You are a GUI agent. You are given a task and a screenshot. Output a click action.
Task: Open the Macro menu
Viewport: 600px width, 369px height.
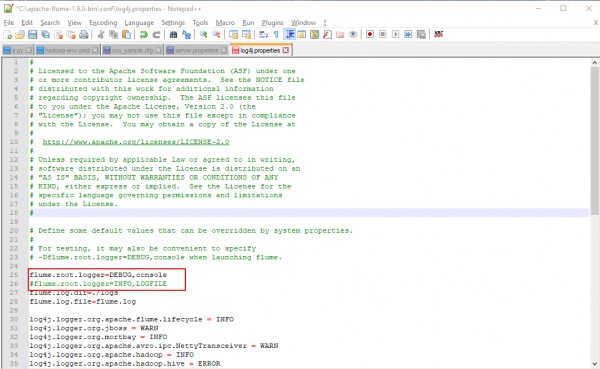coord(225,23)
